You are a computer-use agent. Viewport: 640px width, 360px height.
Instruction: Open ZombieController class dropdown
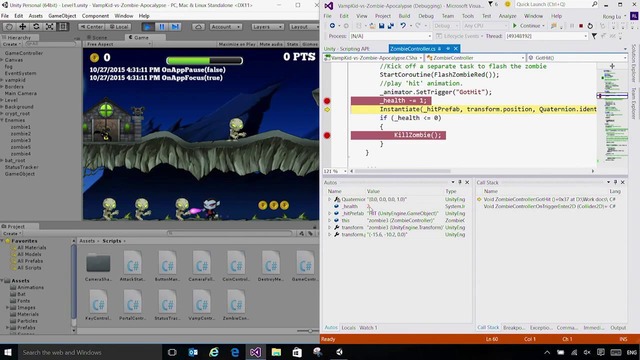(475, 58)
